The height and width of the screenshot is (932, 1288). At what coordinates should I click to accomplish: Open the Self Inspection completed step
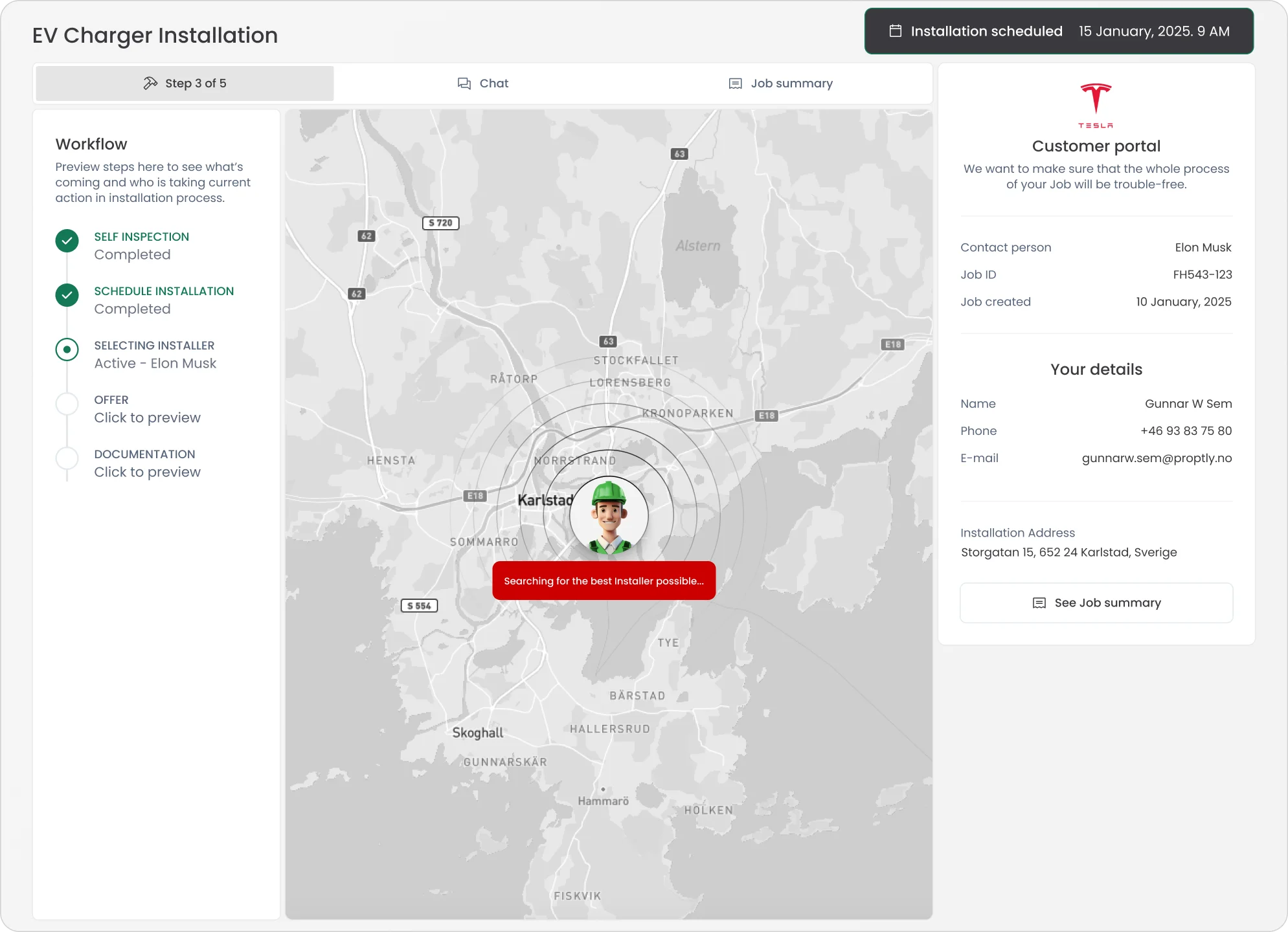[141, 245]
